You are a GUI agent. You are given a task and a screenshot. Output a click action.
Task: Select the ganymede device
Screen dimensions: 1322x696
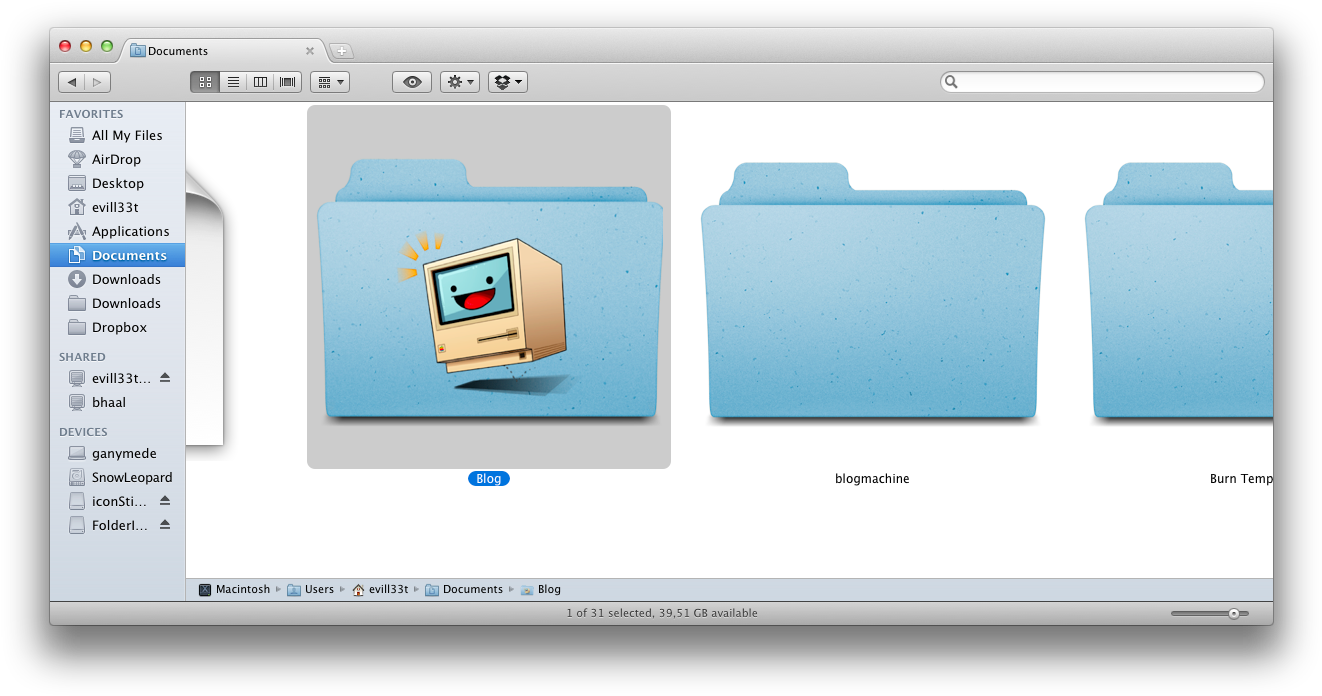[117, 453]
